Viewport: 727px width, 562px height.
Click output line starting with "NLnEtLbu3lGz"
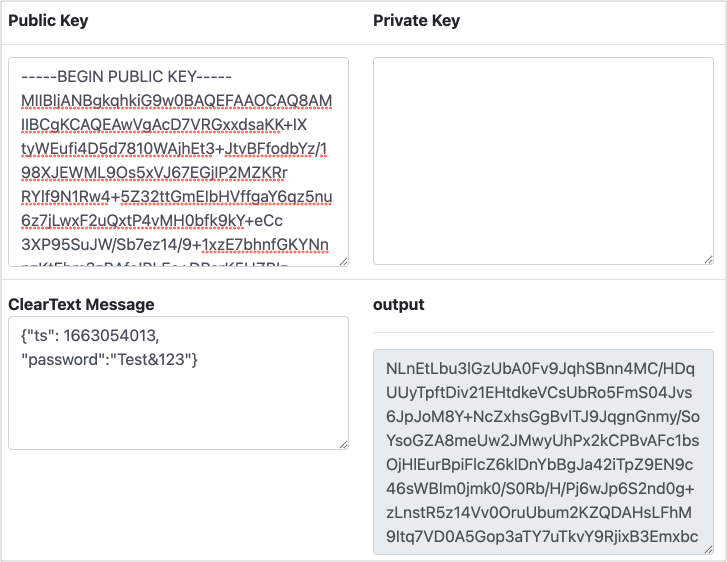540,368
